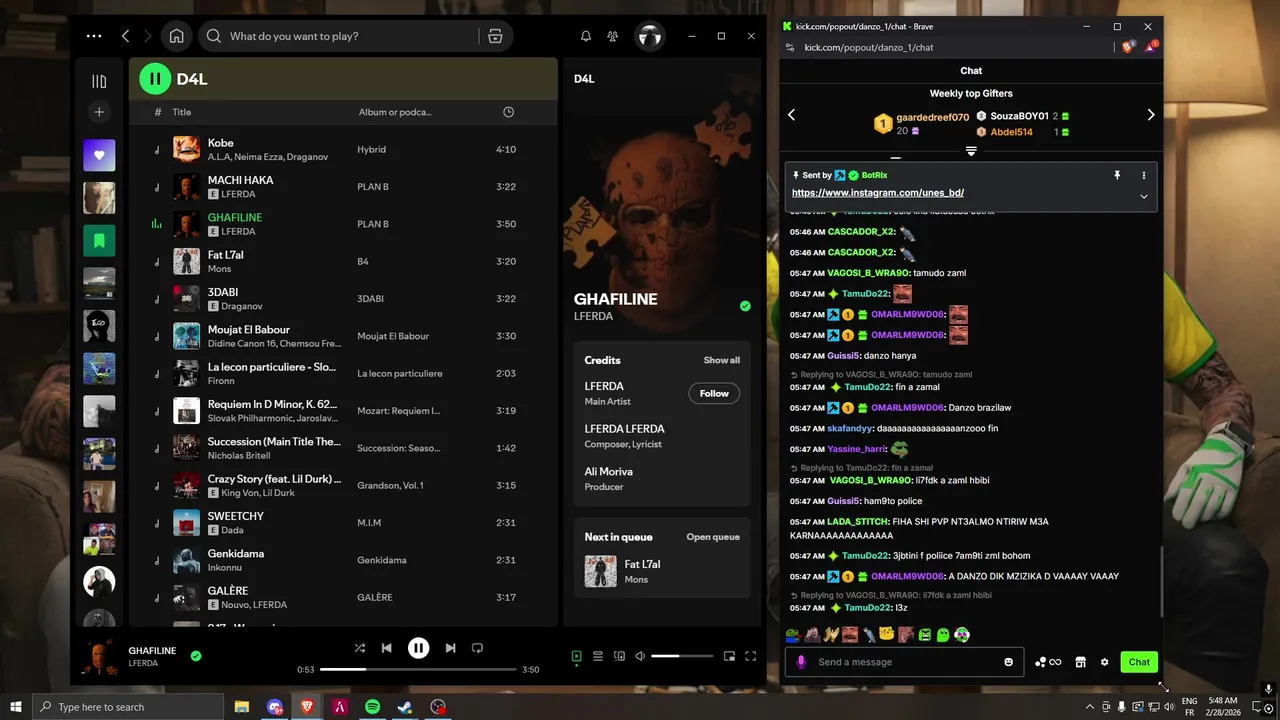
Task: Pause the D4L playlist with green button
Action: pyautogui.click(x=155, y=79)
